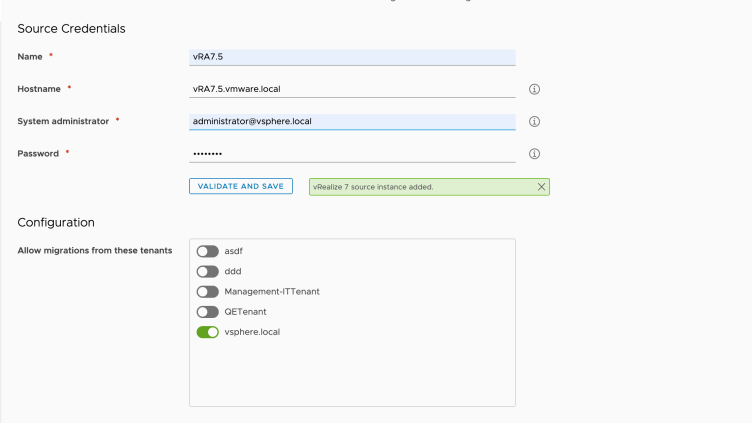Viewport: 752px width, 423px height.
Task: Select the Password input field
Action: (352, 154)
